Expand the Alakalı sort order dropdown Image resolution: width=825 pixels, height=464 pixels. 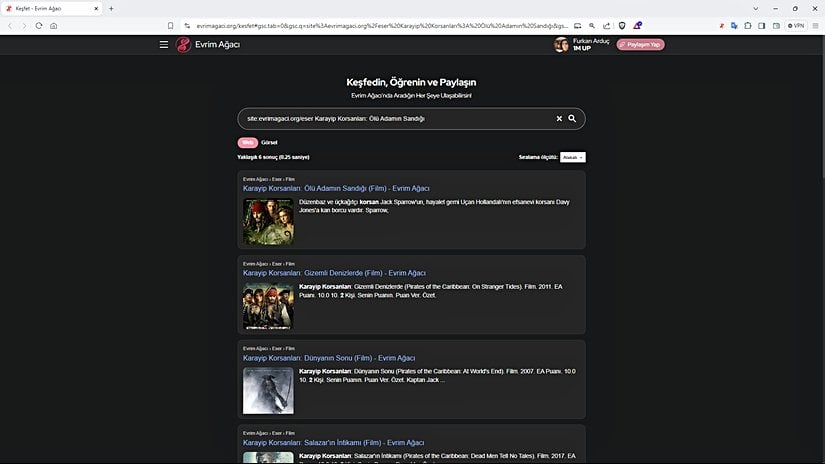[x=572, y=157]
